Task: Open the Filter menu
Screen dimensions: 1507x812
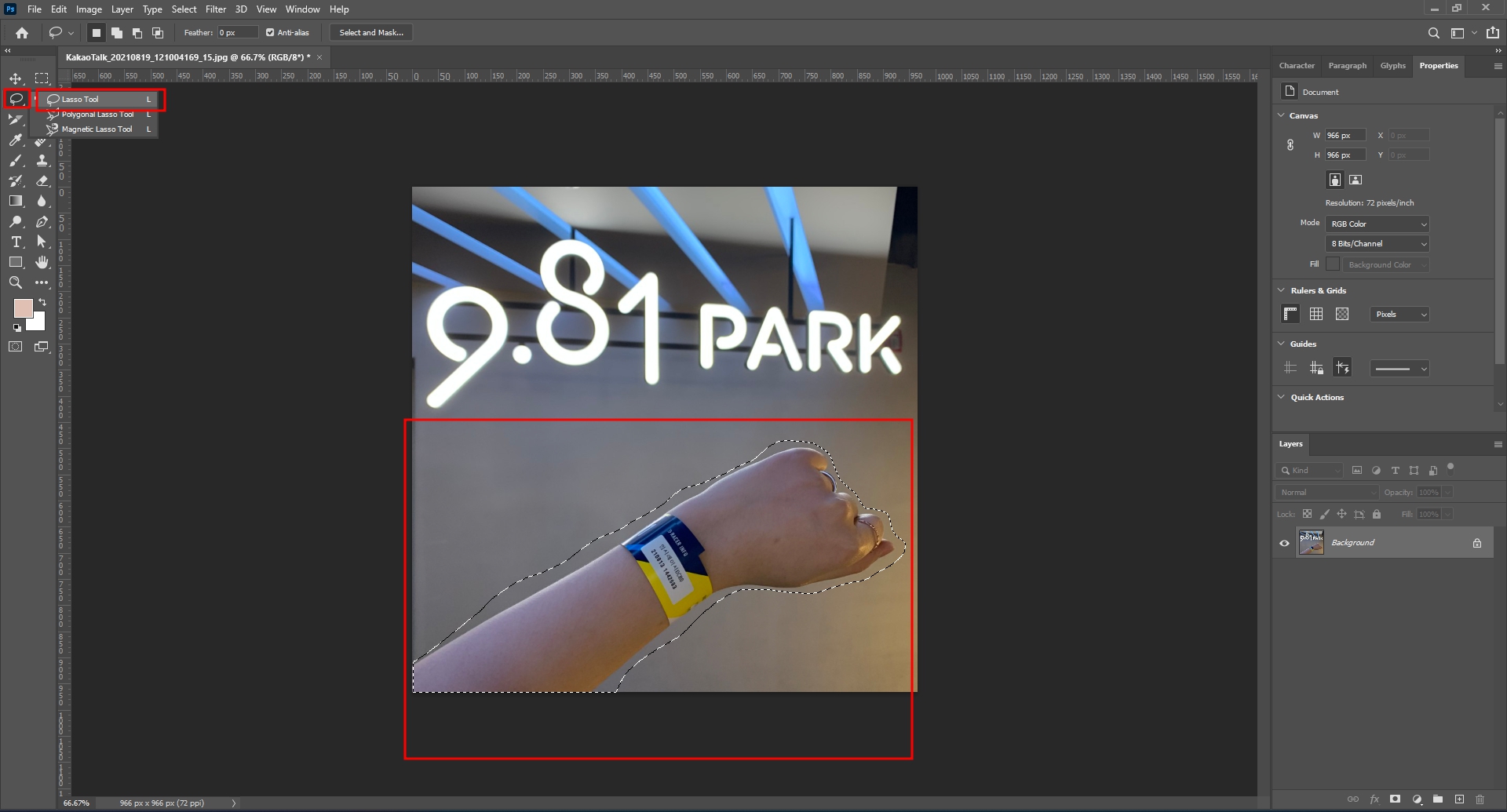Action: [x=216, y=9]
